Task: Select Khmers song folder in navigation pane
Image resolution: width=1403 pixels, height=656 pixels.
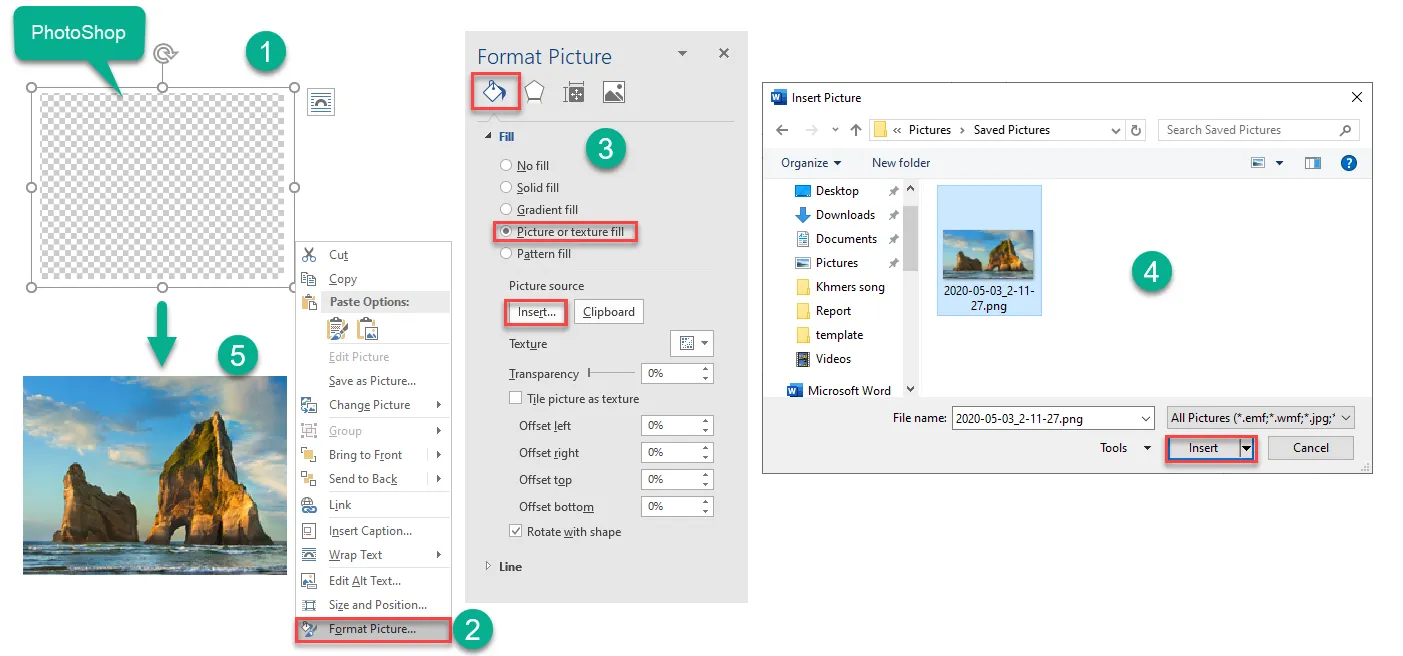Action: (850, 287)
